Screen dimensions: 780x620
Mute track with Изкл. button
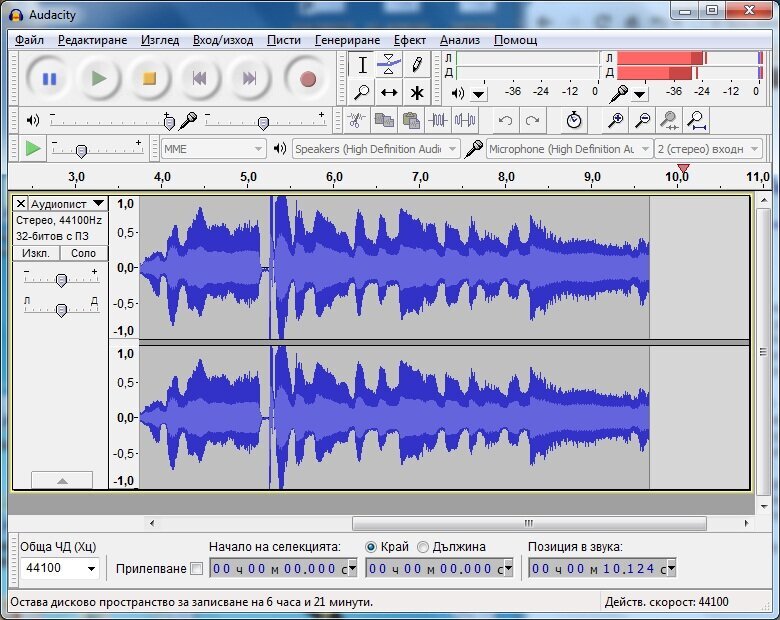pyautogui.click(x=36, y=253)
